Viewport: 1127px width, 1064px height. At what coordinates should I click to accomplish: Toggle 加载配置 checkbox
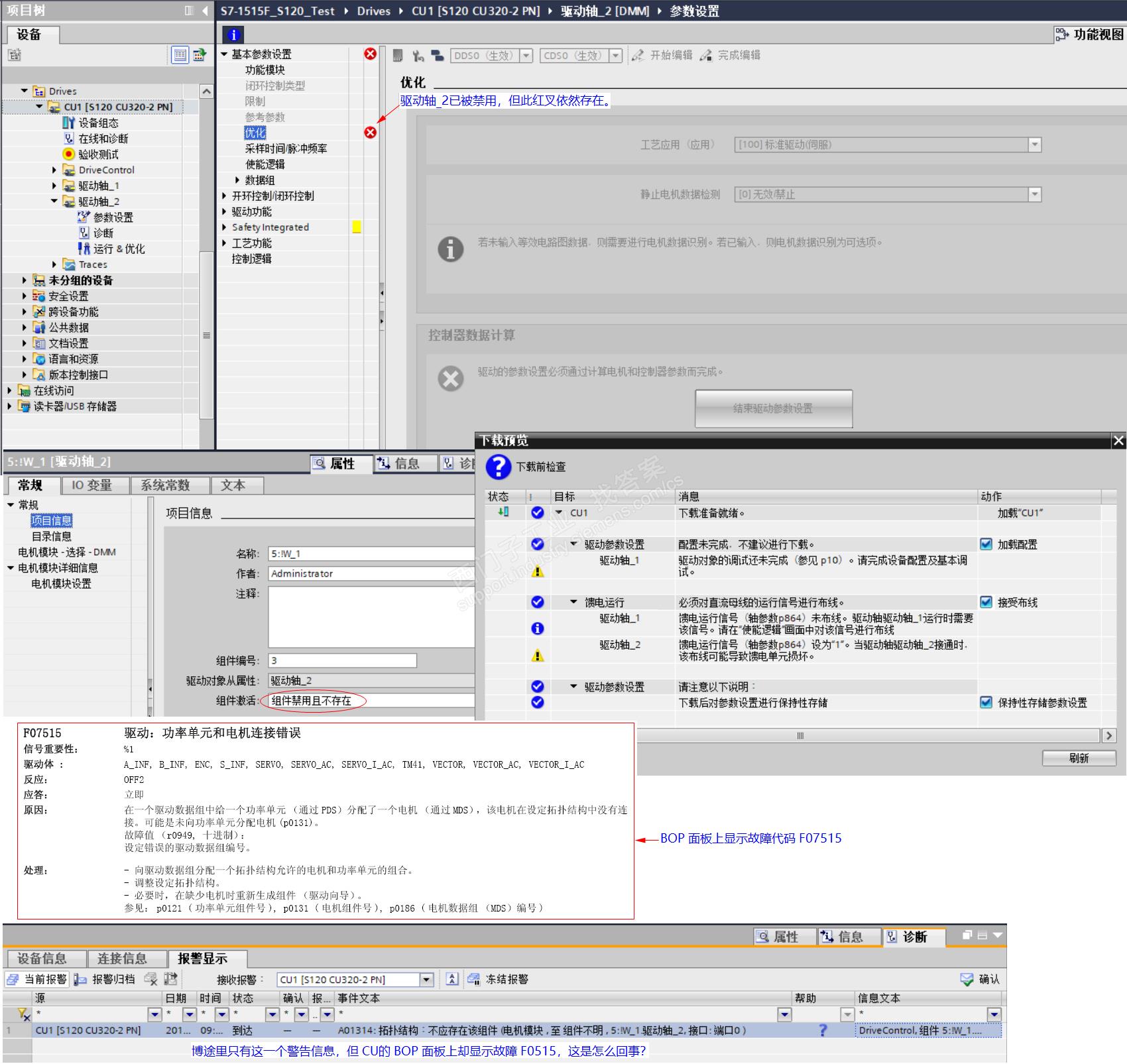click(x=986, y=544)
